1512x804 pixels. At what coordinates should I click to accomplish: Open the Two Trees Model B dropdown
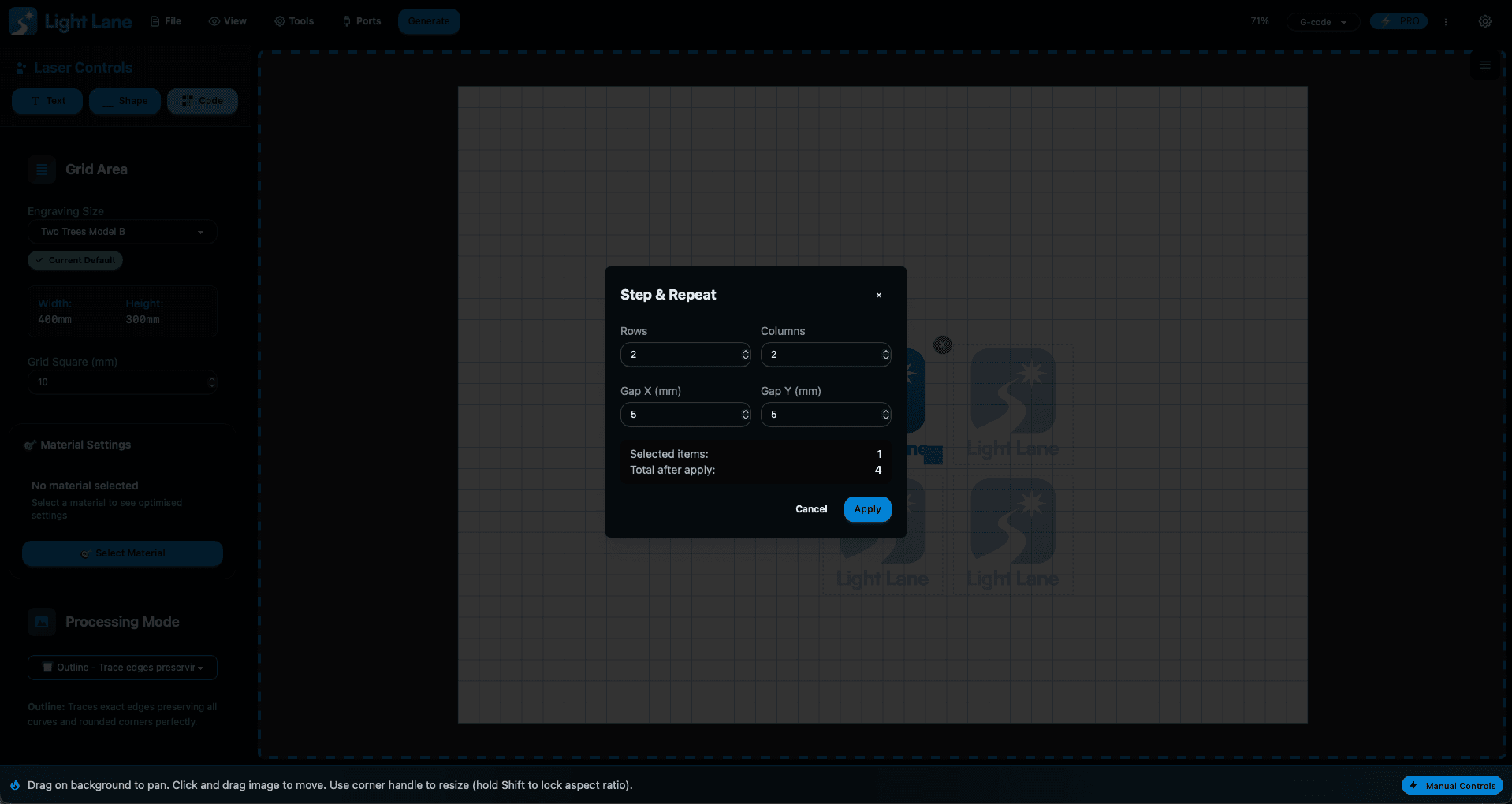click(x=122, y=232)
